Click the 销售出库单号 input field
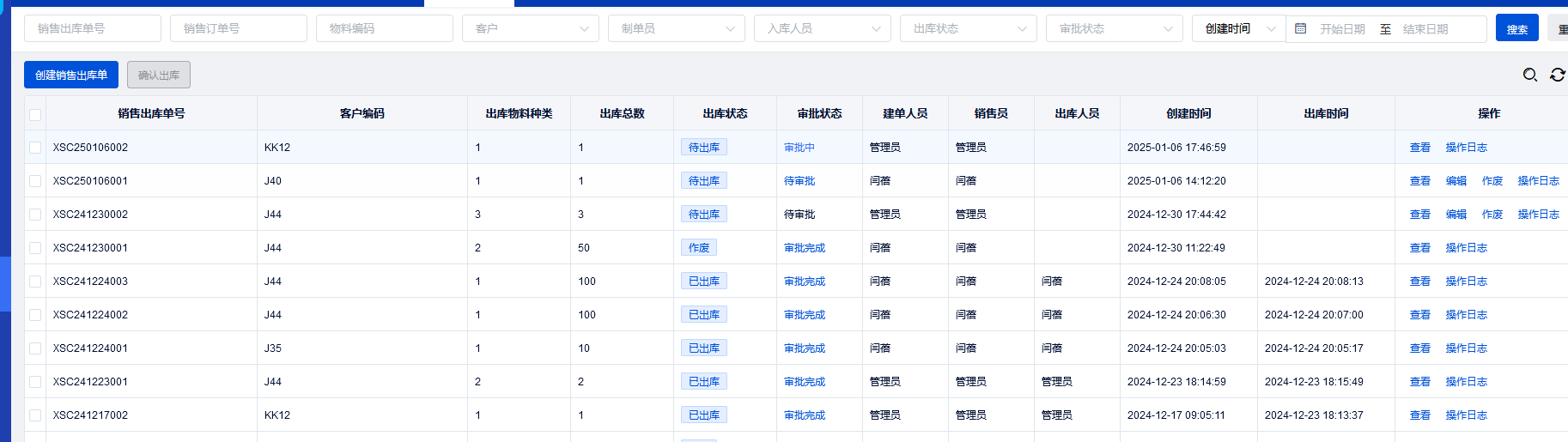The height and width of the screenshot is (442, 1568). point(93,28)
